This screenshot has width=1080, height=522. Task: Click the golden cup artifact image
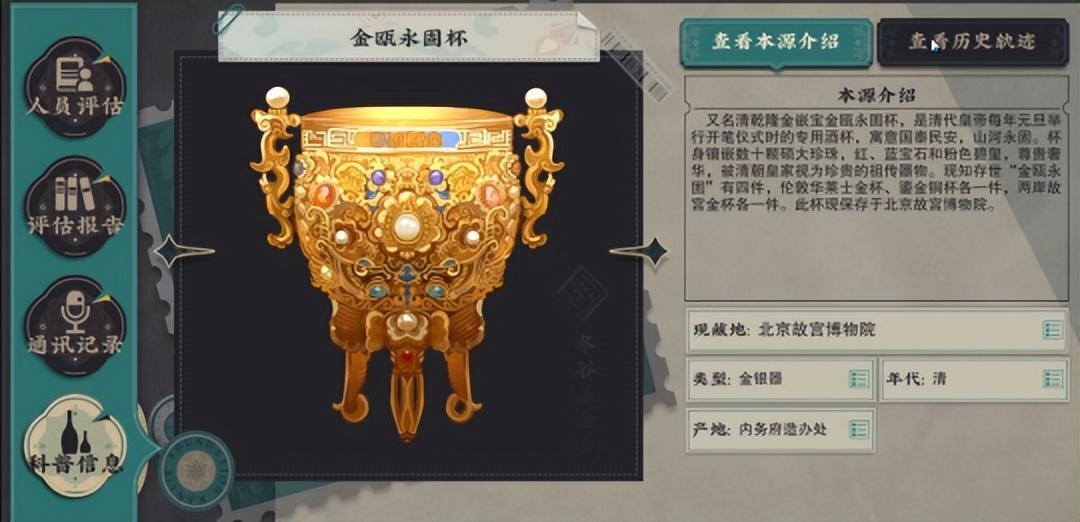point(407,263)
